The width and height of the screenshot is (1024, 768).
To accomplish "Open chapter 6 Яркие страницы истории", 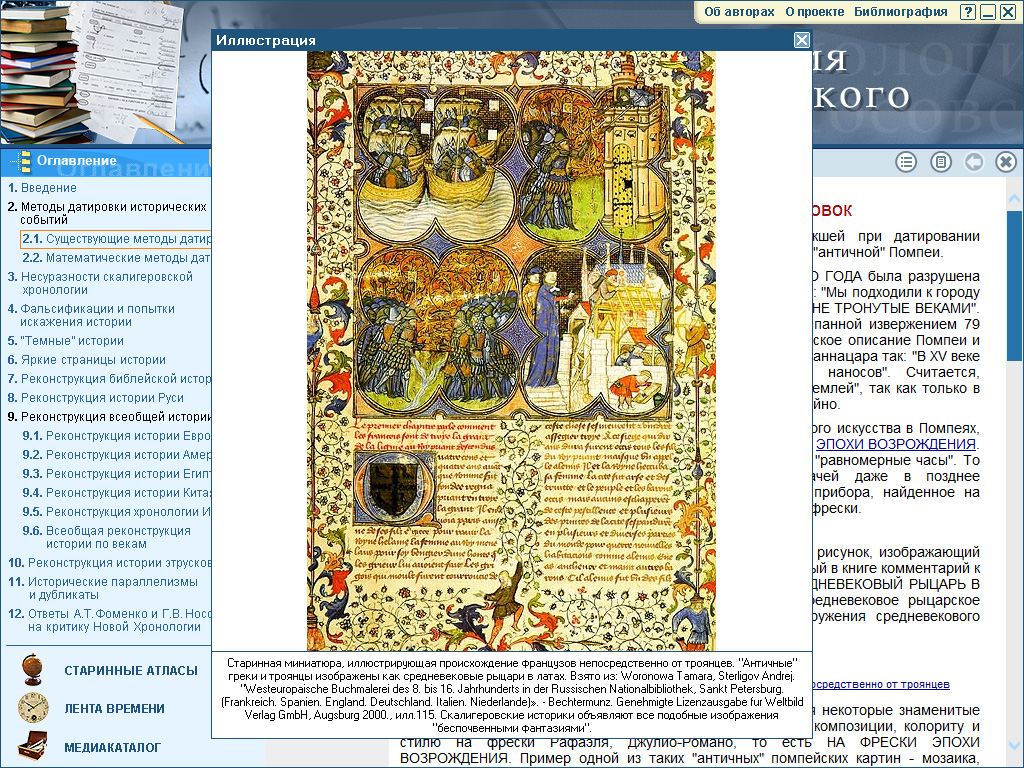I will point(87,360).
